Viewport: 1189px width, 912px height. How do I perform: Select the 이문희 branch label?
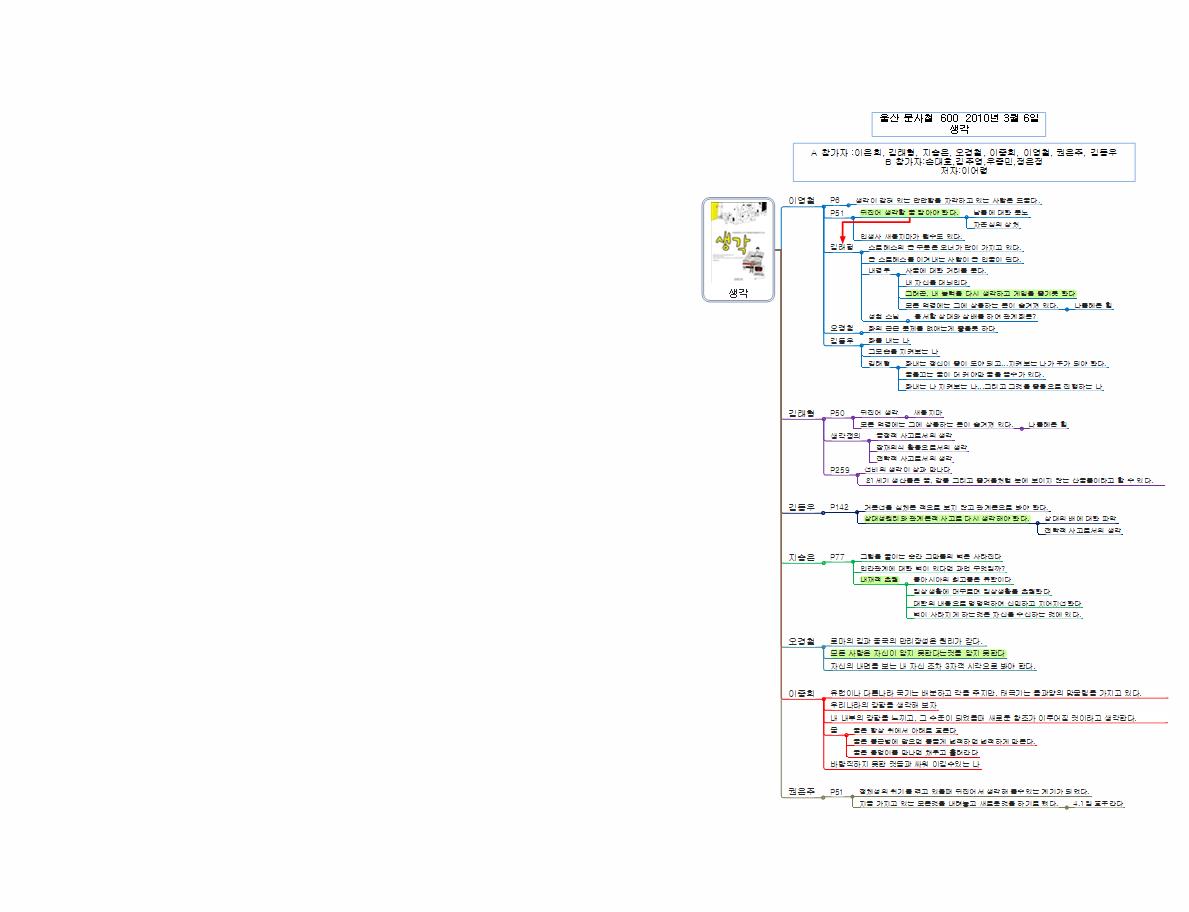click(801, 692)
